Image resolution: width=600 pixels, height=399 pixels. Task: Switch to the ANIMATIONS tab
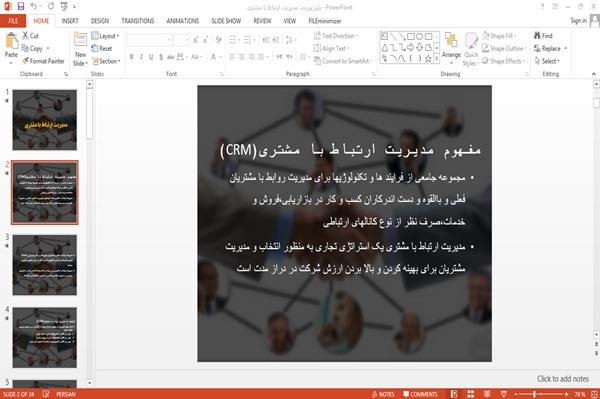pos(183,21)
